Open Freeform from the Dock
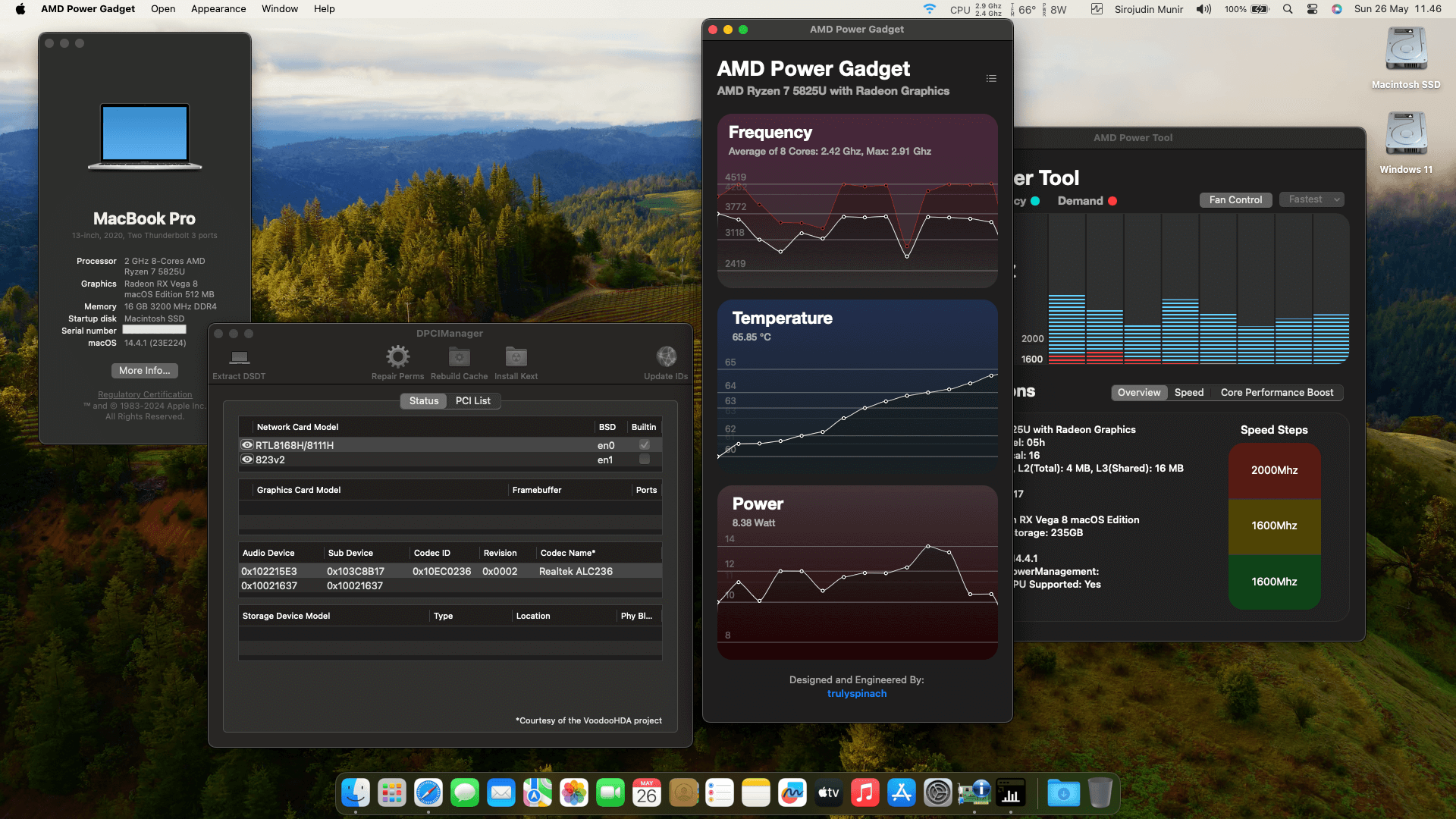 click(792, 792)
